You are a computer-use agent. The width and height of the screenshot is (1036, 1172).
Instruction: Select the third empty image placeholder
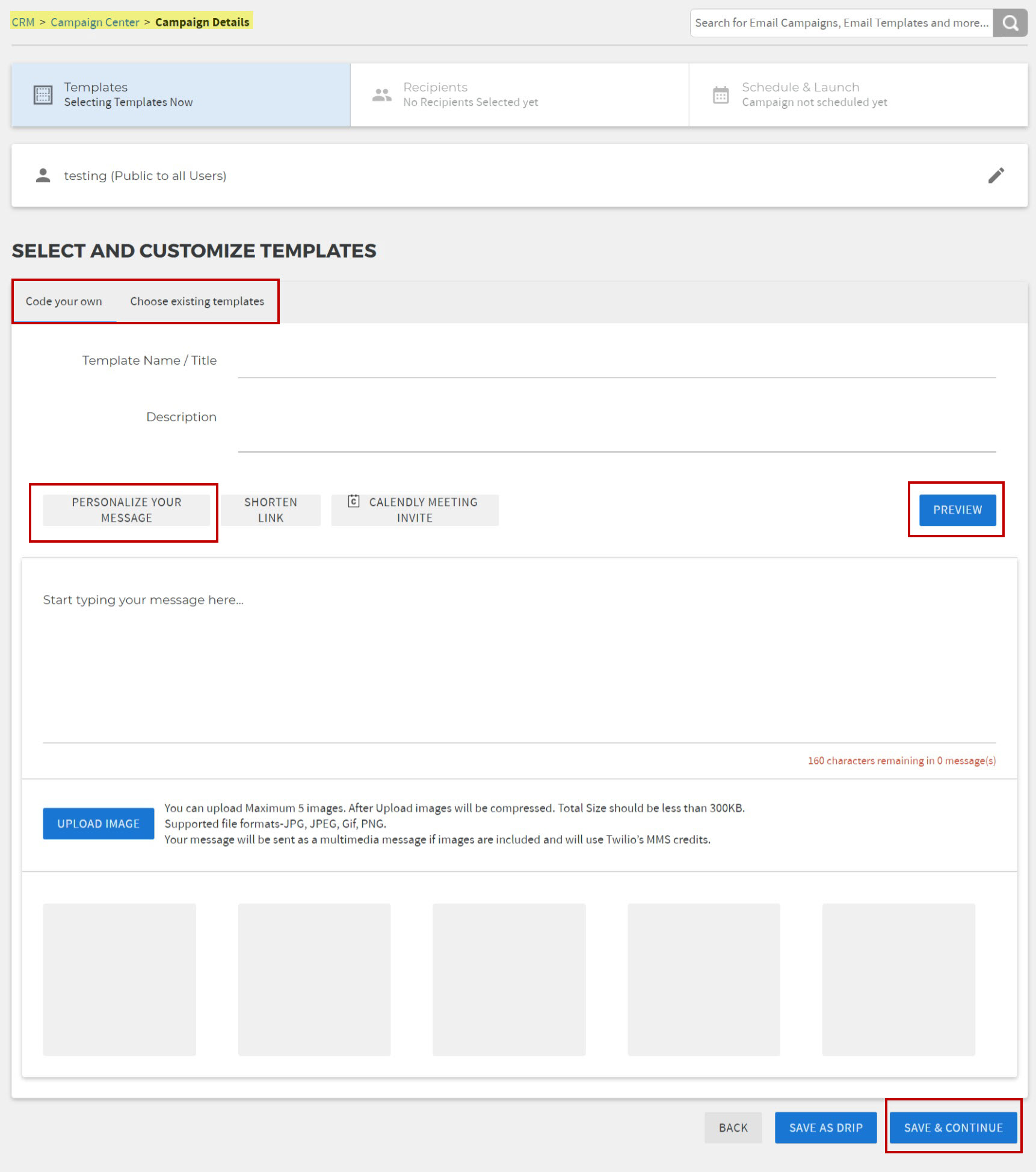click(509, 979)
